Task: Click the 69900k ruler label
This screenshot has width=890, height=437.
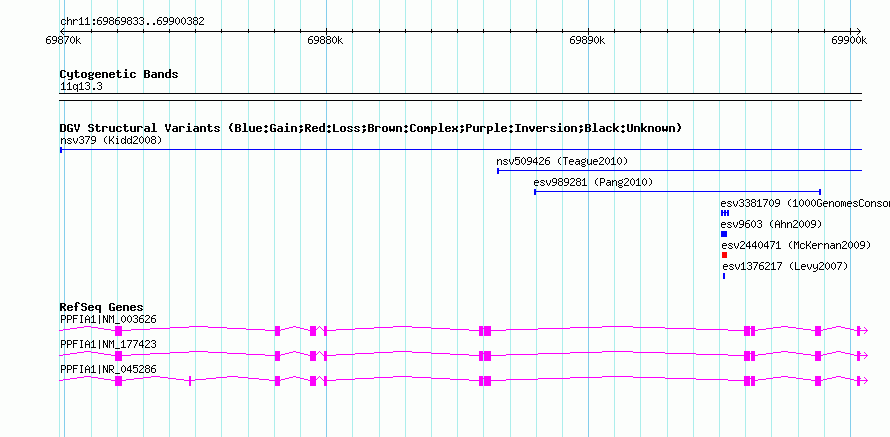Action: [849, 40]
